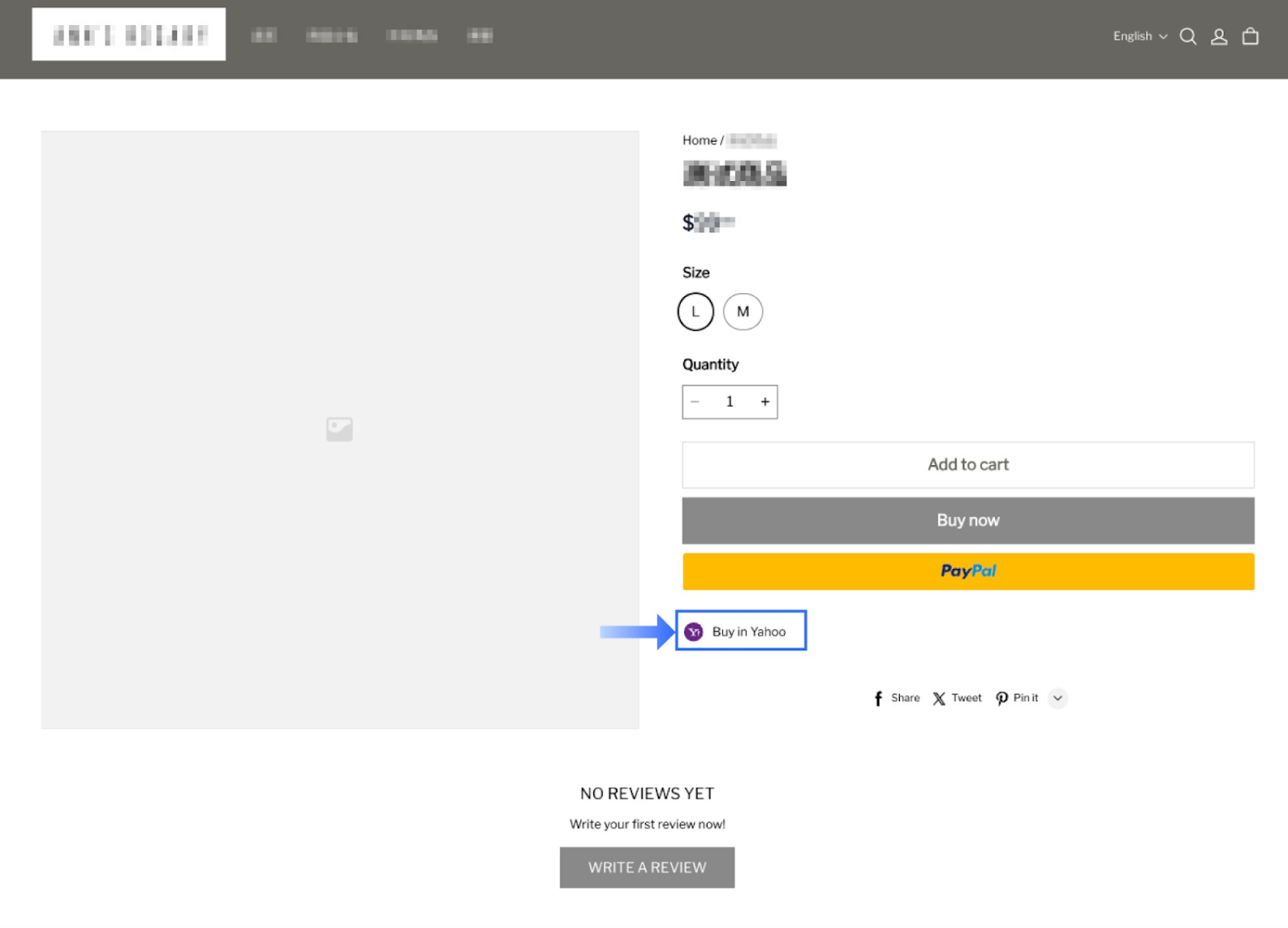Go to Home breadcrumb link

(x=699, y=140)
